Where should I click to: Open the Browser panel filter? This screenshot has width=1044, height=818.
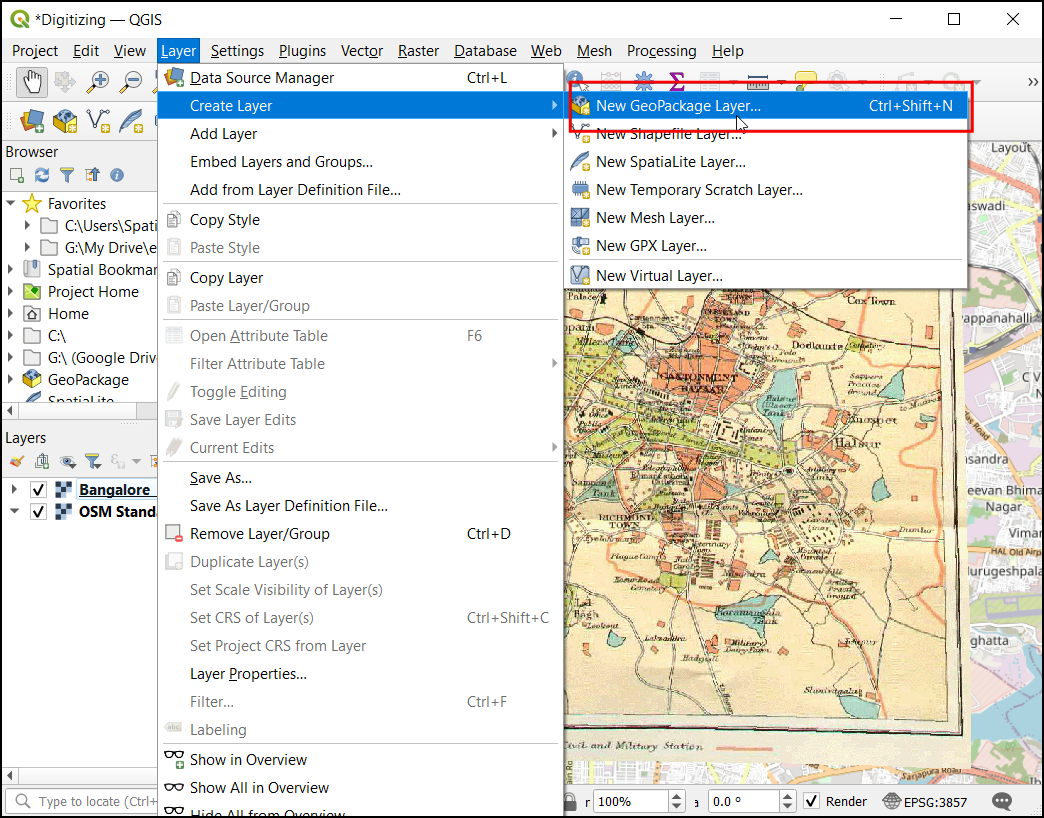[67, 175]
